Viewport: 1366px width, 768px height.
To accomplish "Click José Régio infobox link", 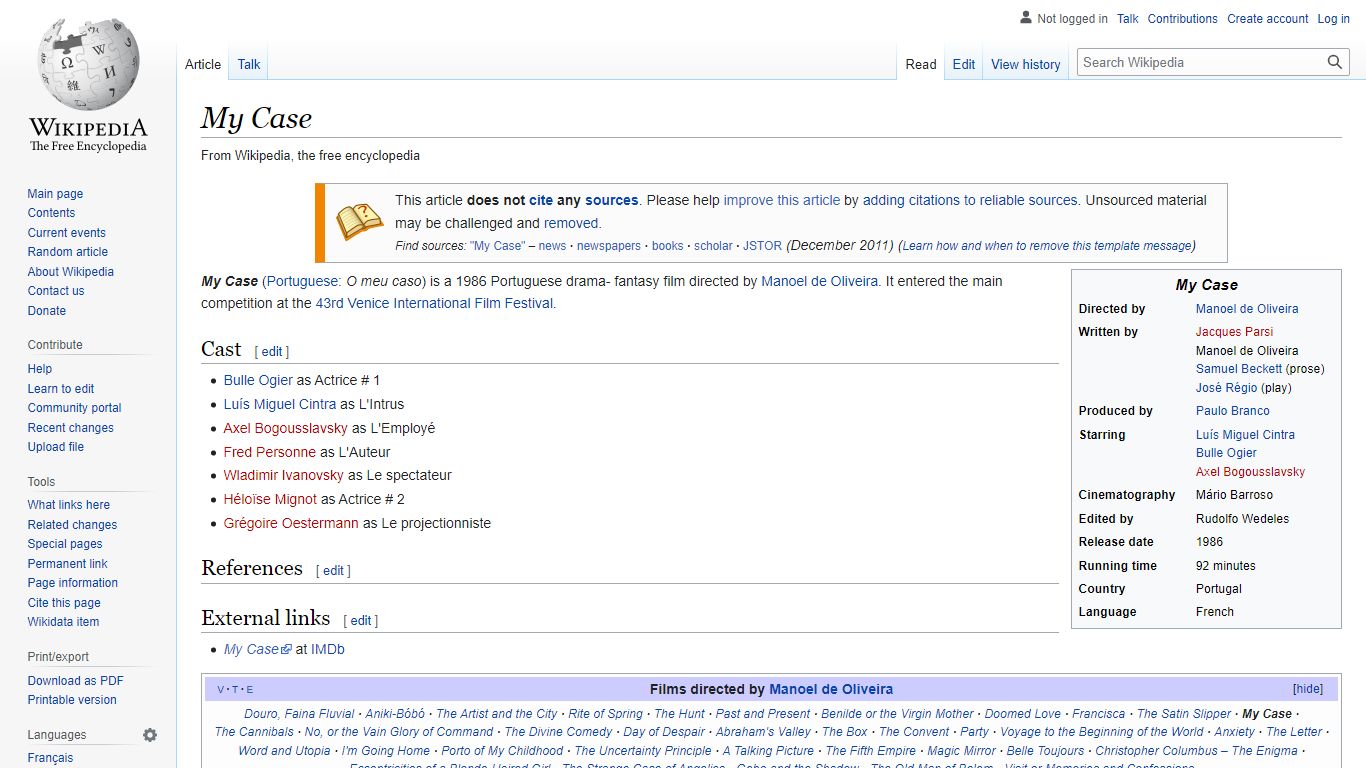I will click(1227, 388).
